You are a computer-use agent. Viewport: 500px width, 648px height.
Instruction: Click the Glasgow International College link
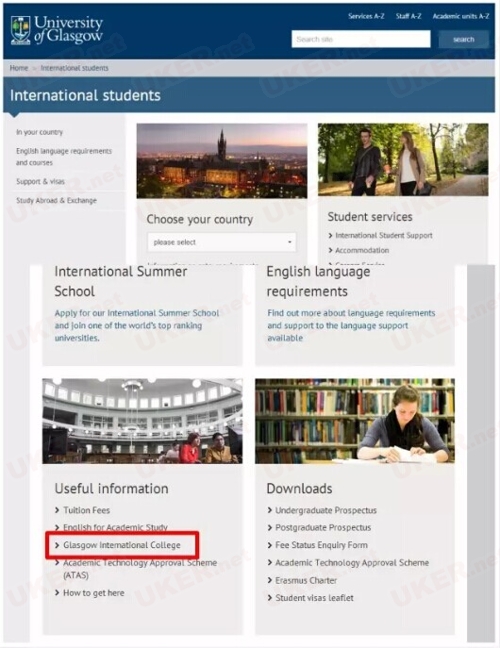pyautogui.click(x=121, y=545)
